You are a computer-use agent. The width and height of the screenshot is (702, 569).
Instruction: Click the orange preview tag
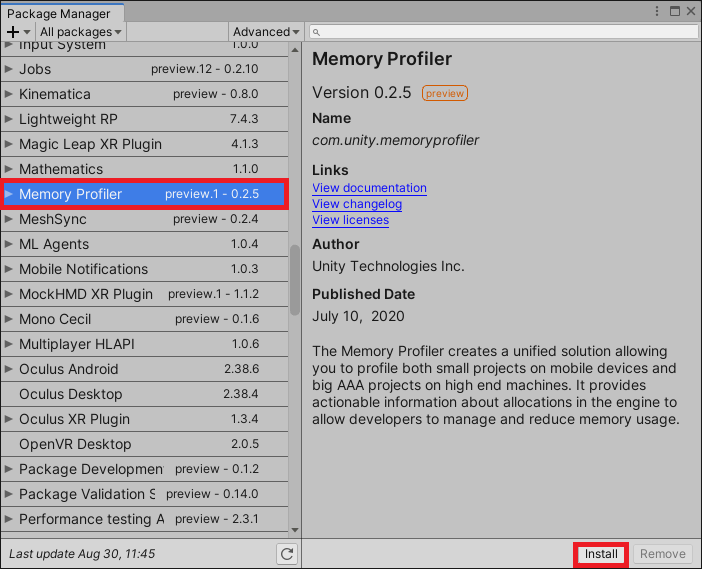445,93
